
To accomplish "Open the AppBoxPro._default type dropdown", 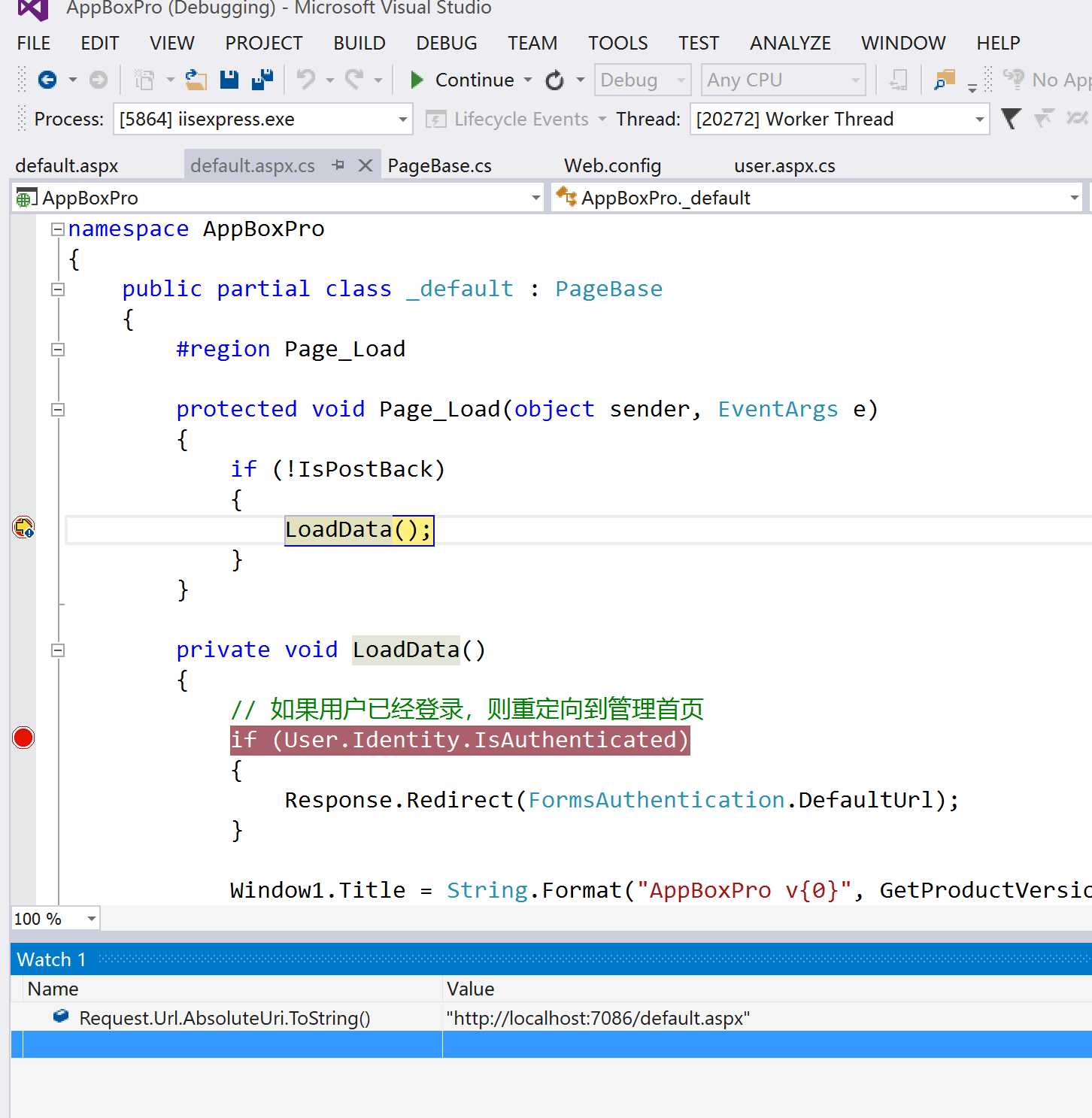I will point(1074,198).
